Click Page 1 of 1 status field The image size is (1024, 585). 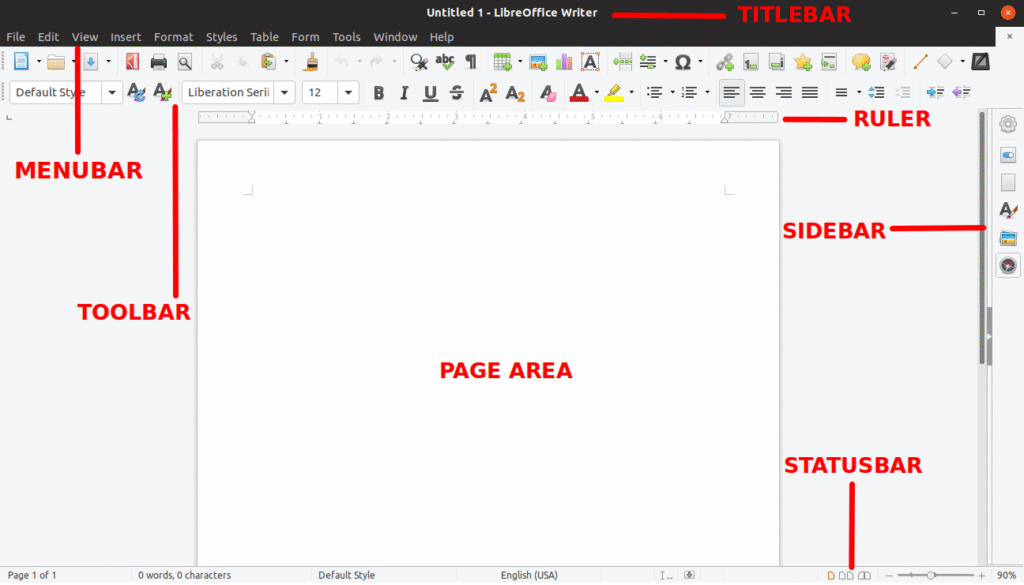coord(32,575)
